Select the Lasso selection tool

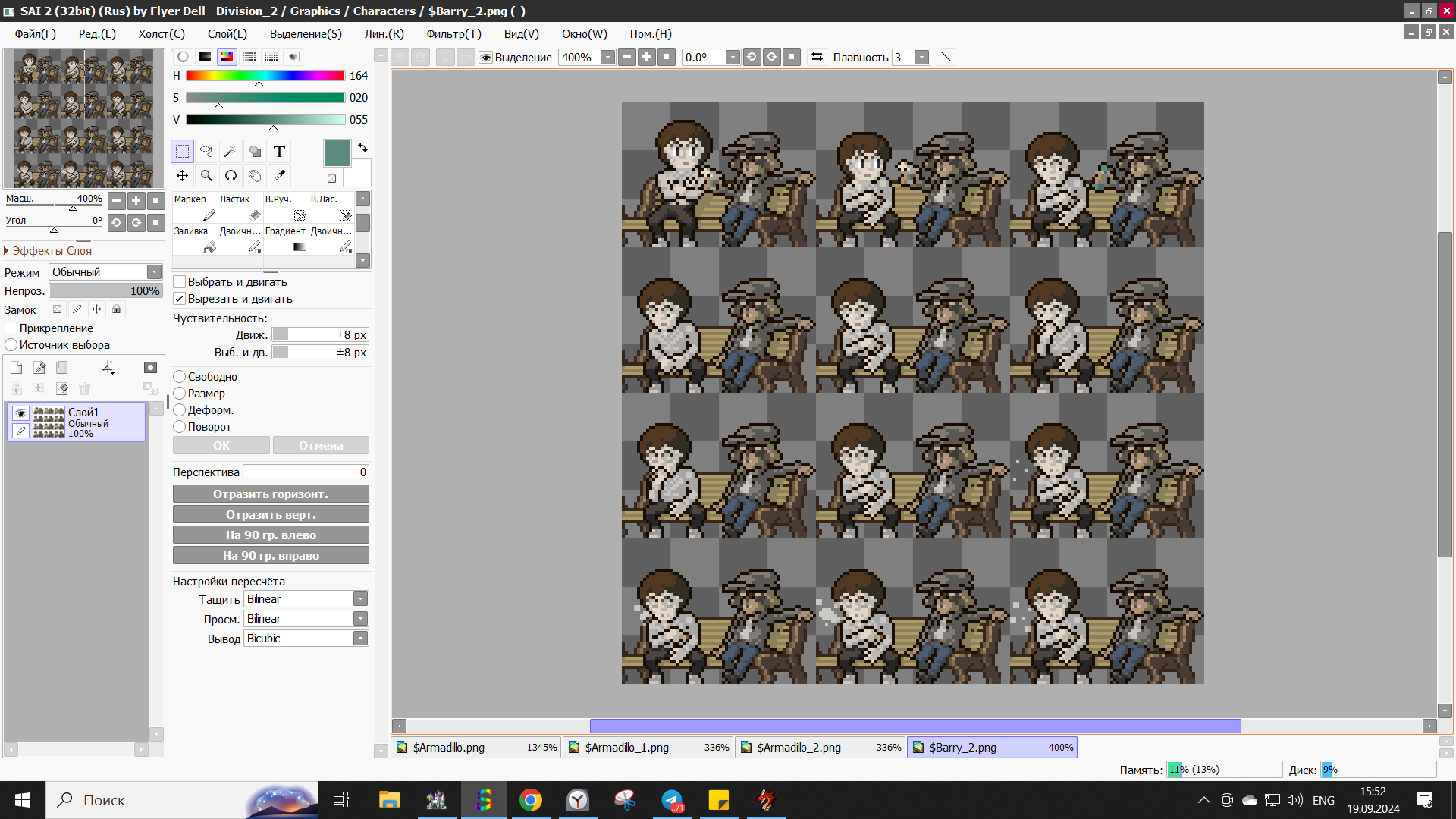point(206,152)
